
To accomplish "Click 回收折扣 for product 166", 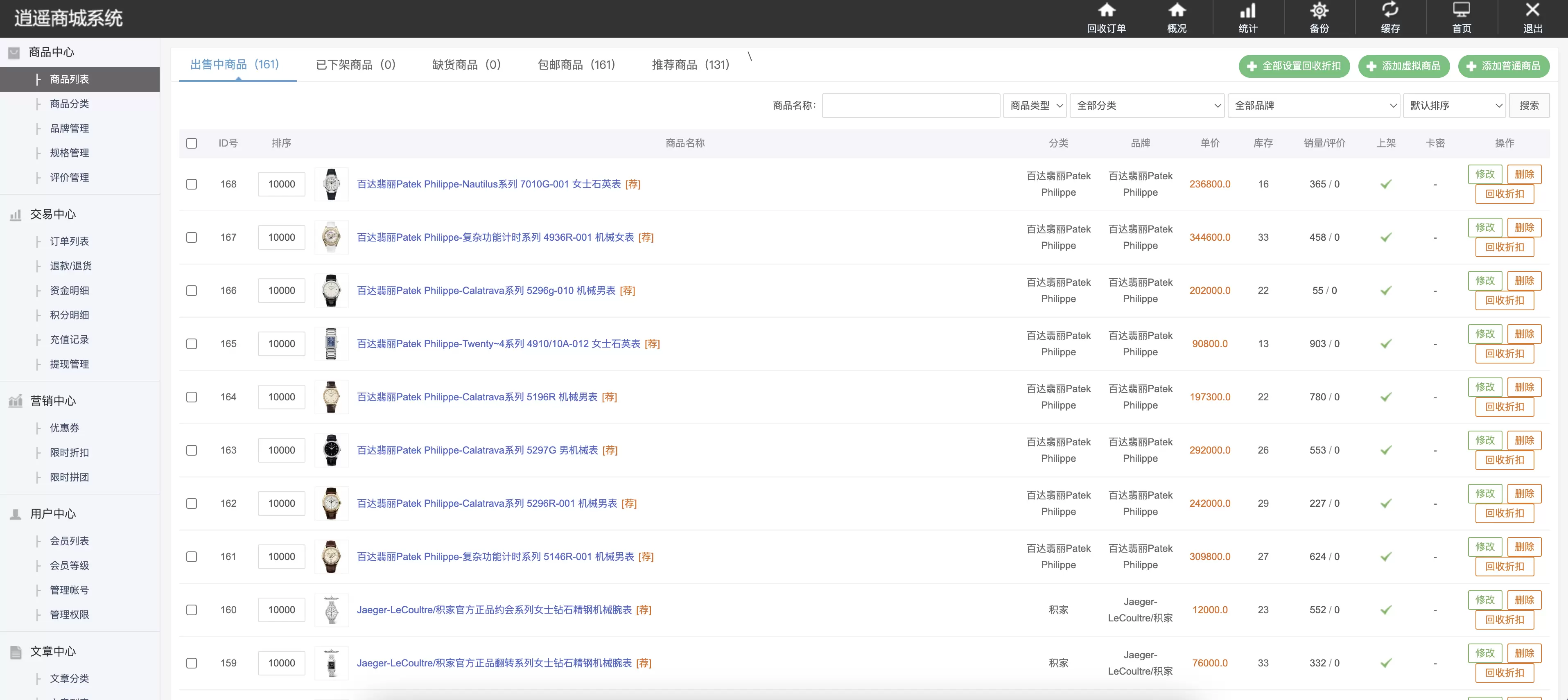I will 1504,300.
